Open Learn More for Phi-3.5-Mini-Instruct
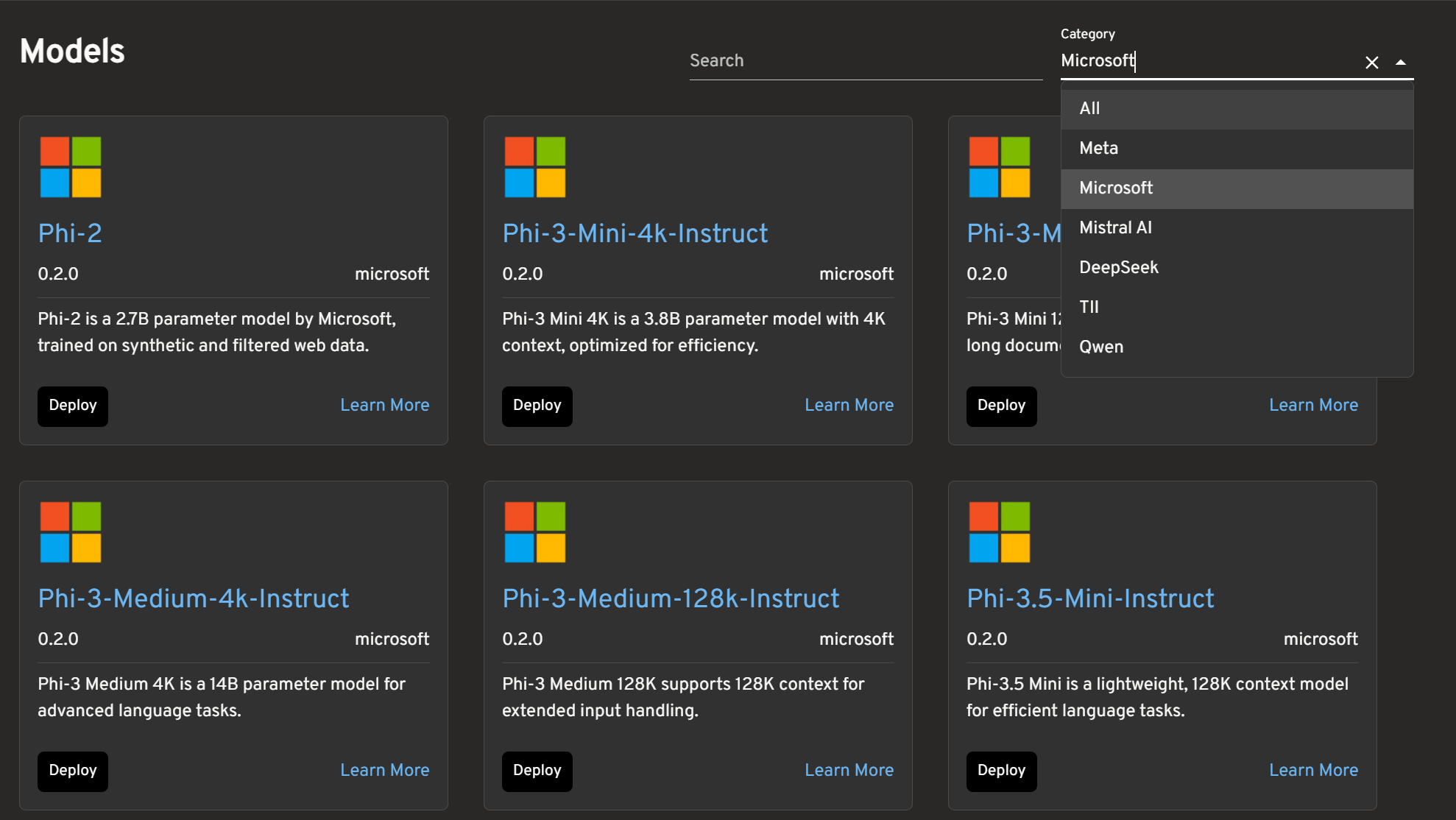This screenshot has width=1456, height=820. pyautogui.click(x=1314, y=771)
